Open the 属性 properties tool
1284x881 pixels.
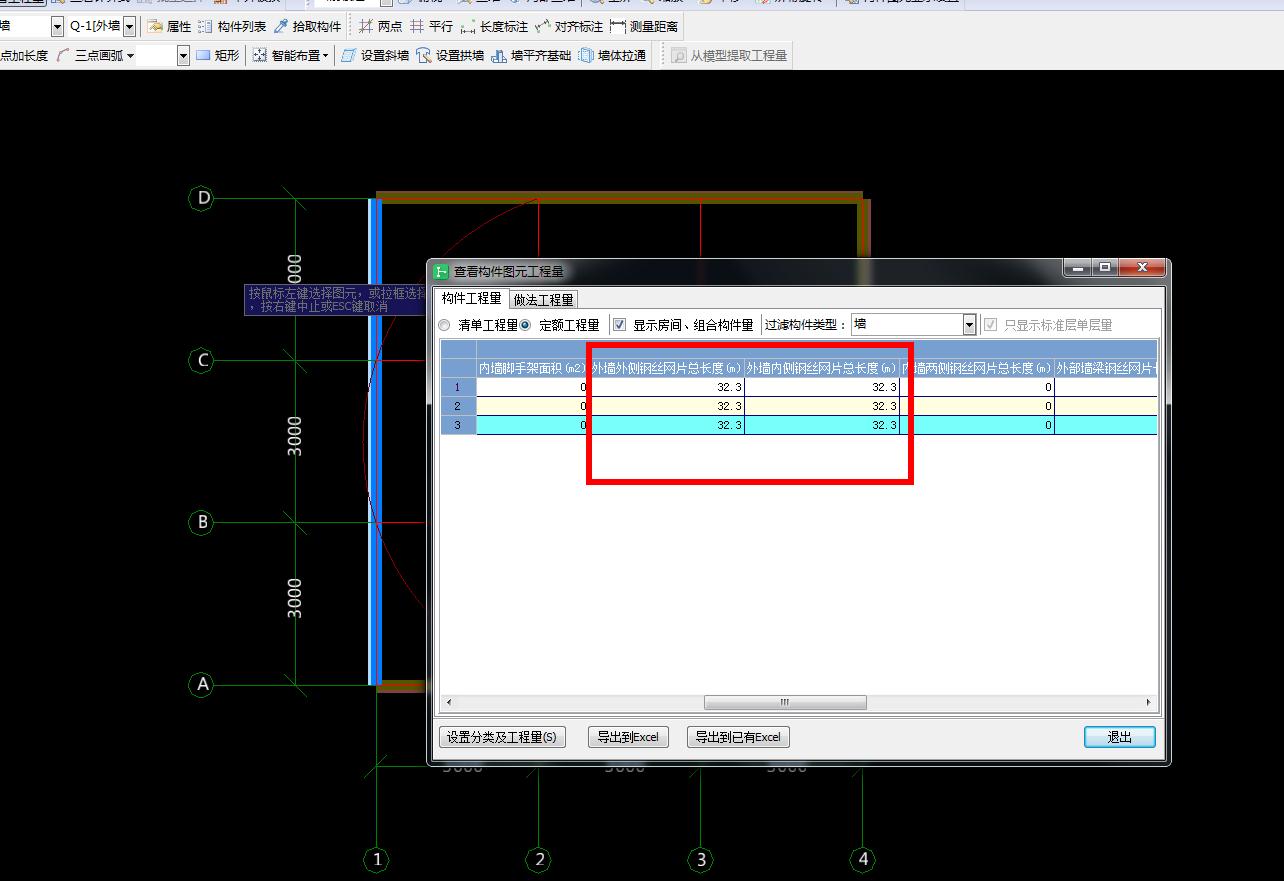tap(170, 27)
